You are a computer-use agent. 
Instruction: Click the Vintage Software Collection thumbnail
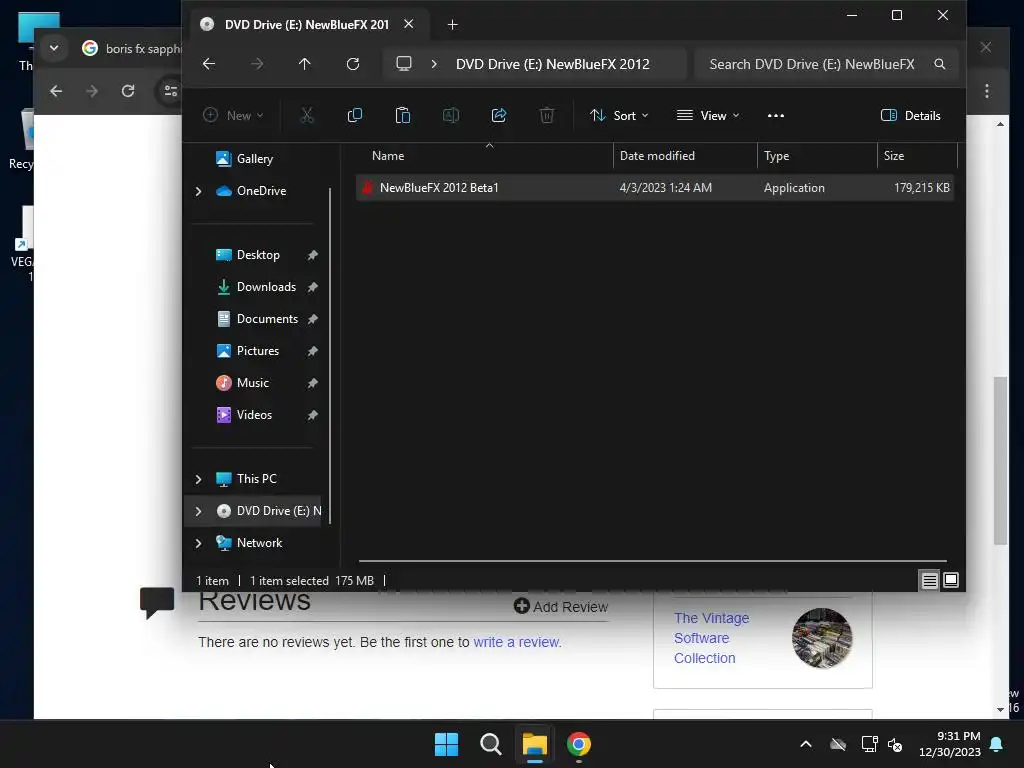click(822, 638)
